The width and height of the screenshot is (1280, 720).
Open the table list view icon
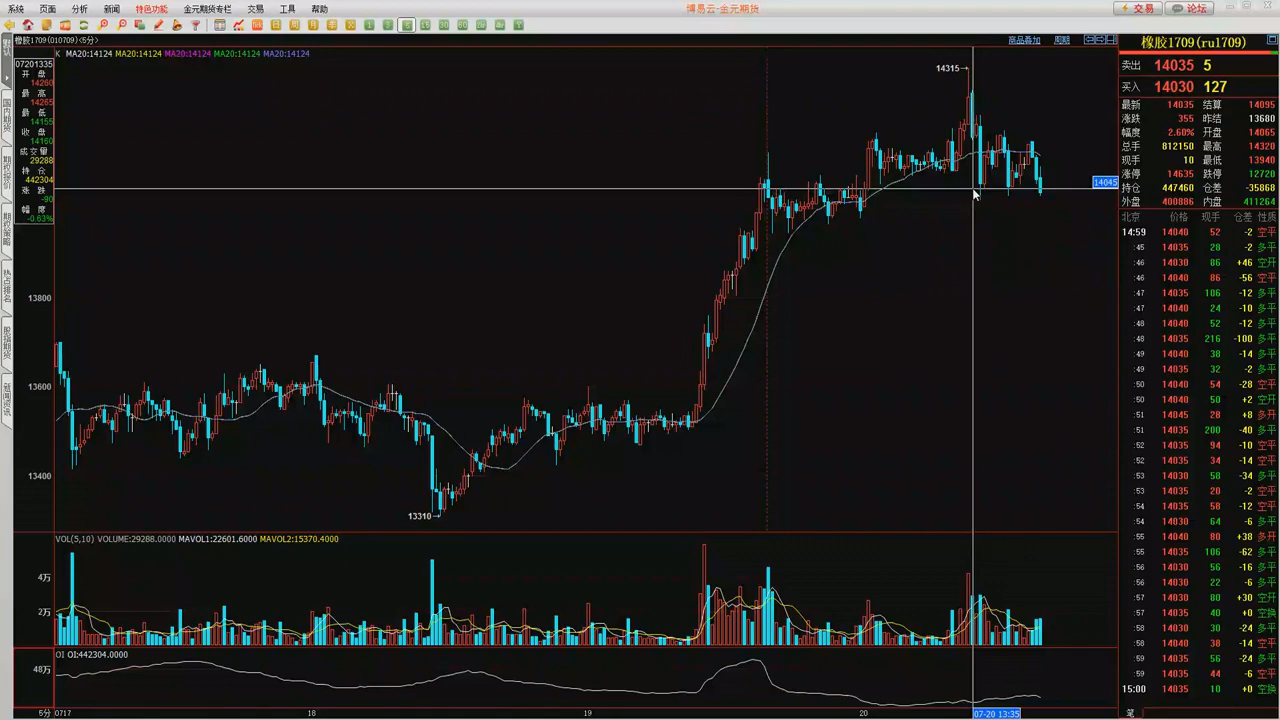220,25
